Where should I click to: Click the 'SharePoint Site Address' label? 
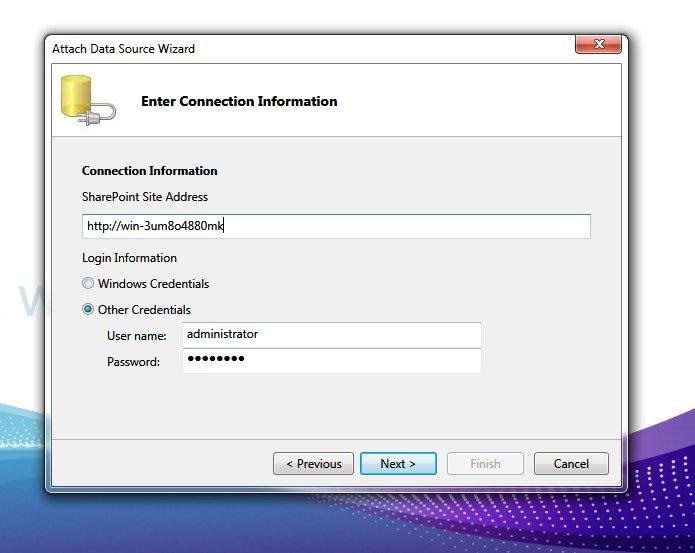pyautogui.click(x=145, y=197)
